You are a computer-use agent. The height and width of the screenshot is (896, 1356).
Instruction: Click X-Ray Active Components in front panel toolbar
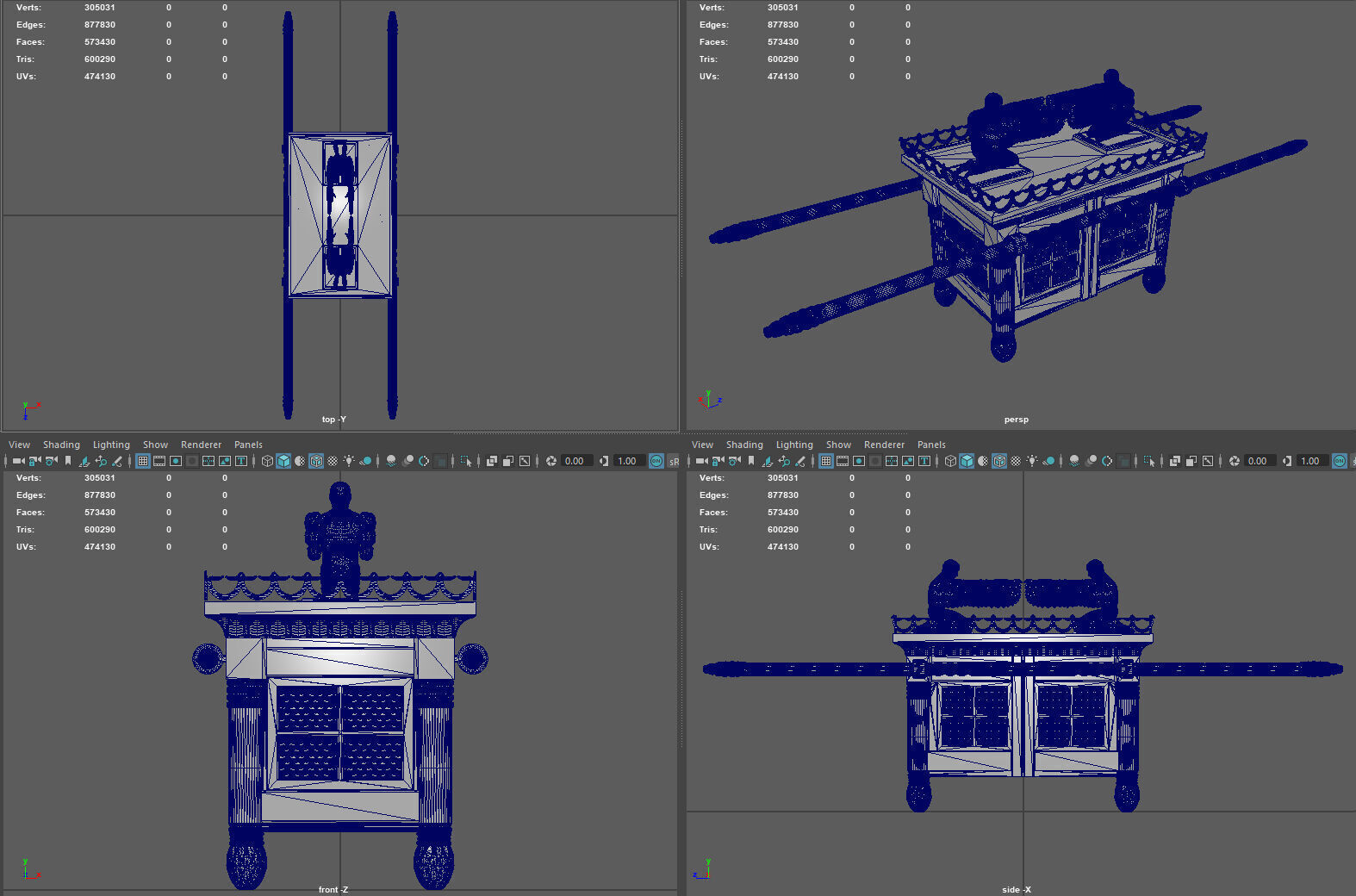pos(508,461)
